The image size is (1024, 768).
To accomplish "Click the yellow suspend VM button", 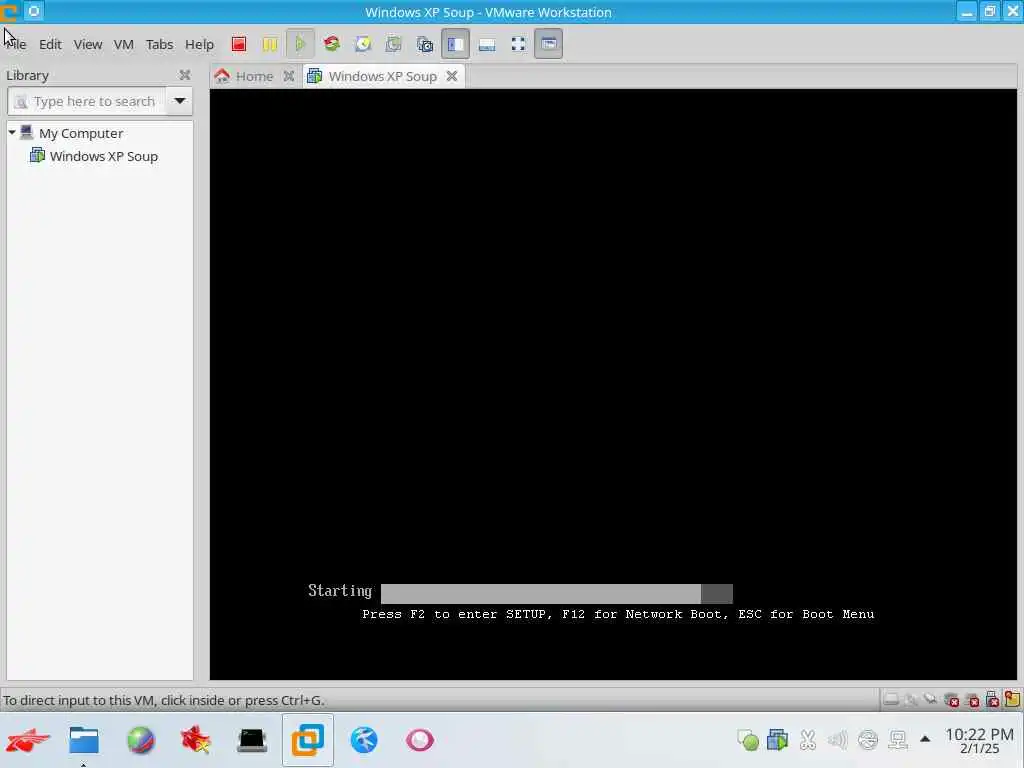I will click(x=270, y=44).
